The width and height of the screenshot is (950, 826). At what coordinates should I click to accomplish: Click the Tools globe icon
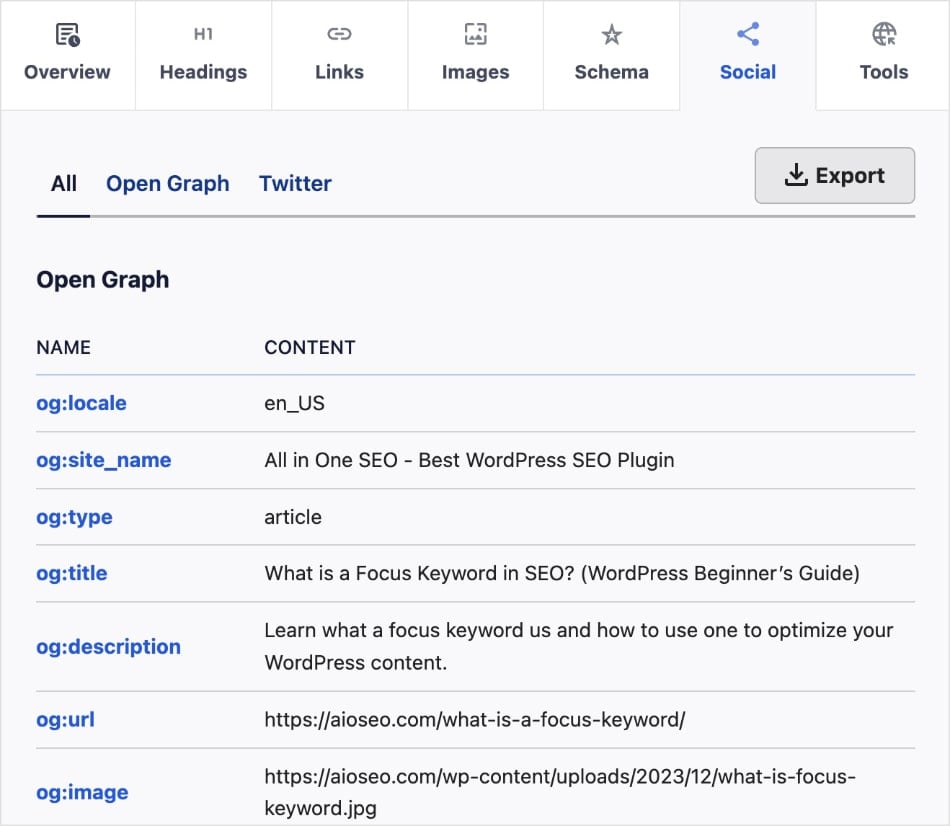[884, 35]
